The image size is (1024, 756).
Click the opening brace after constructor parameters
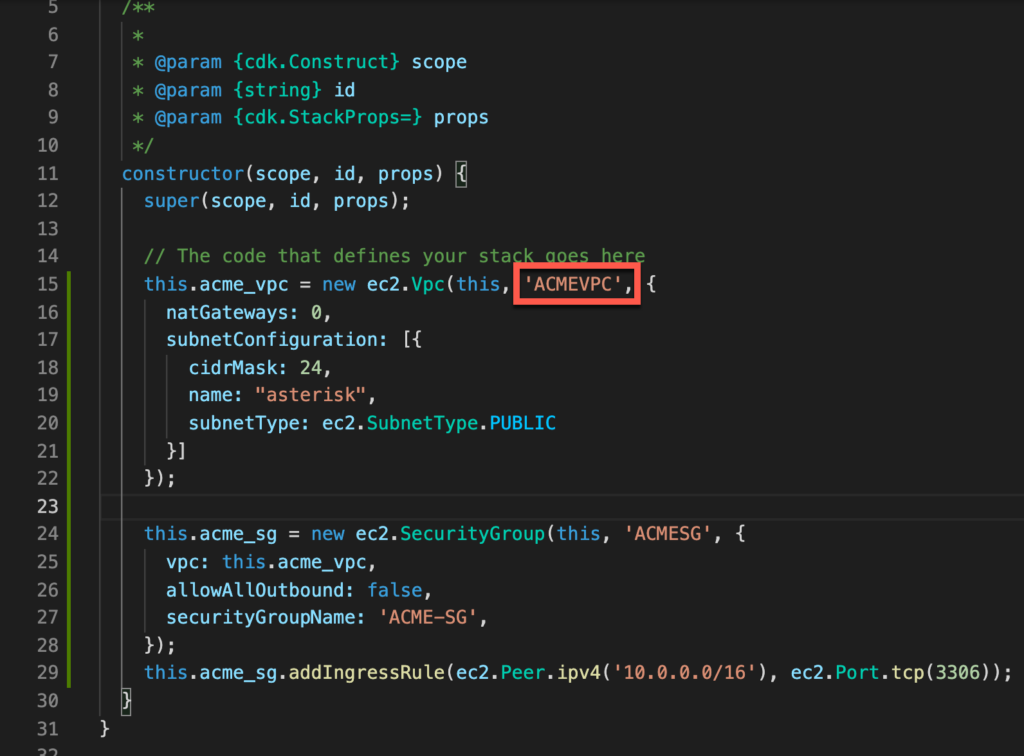point(461,174)
